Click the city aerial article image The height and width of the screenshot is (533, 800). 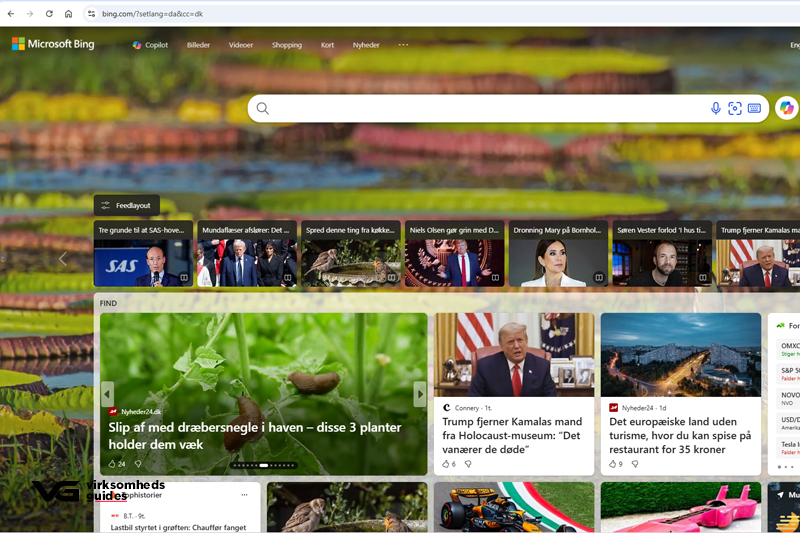pos(681,355)
